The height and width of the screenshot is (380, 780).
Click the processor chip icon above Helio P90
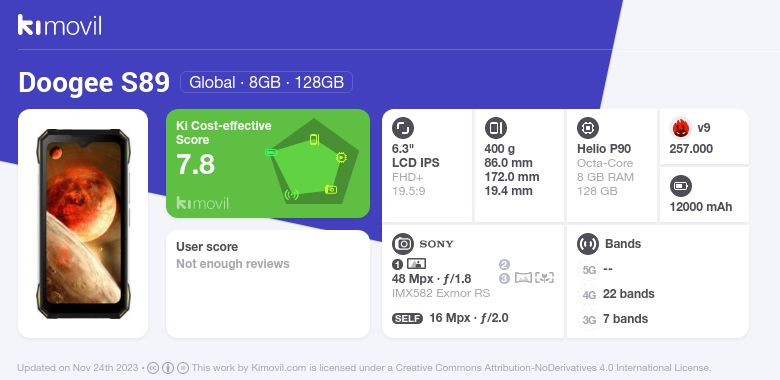point(588,128)
